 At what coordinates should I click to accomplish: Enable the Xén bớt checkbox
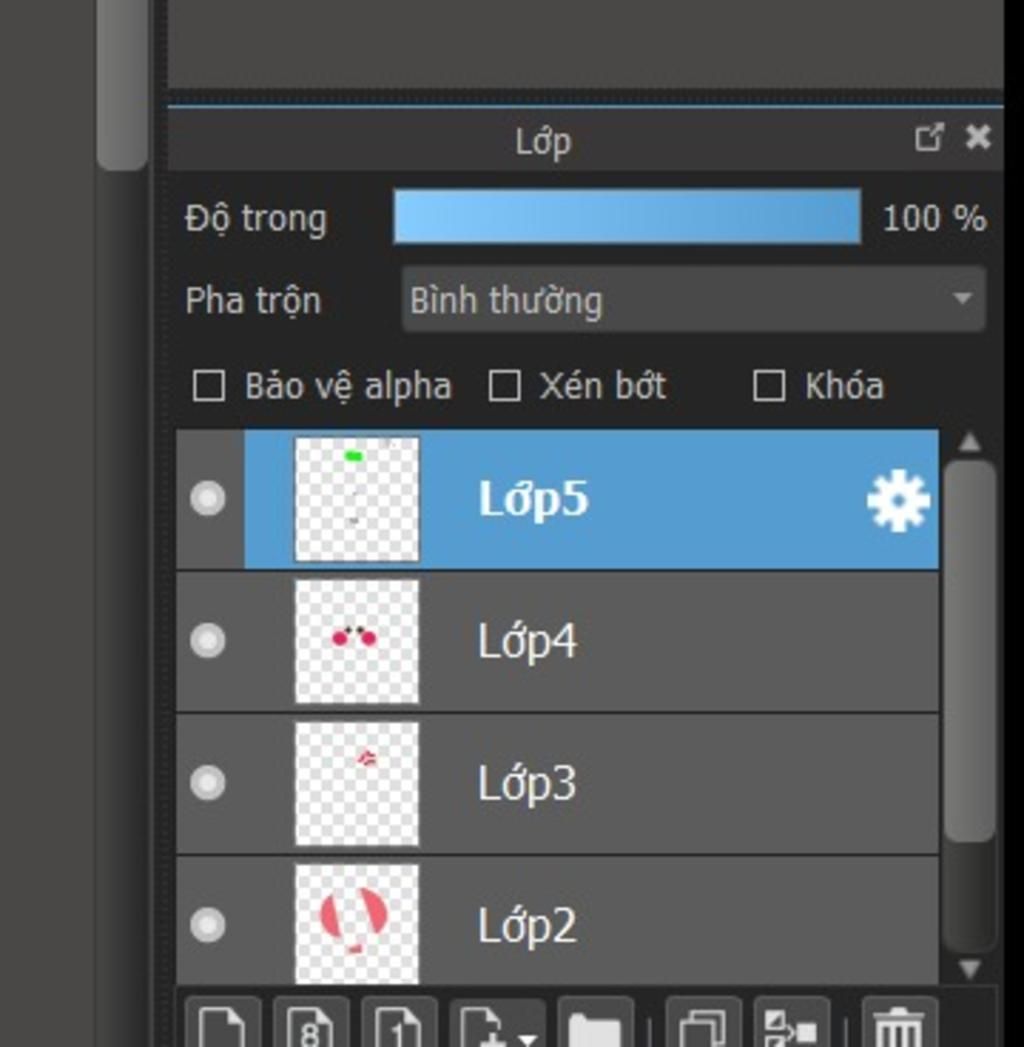[505, 386]
